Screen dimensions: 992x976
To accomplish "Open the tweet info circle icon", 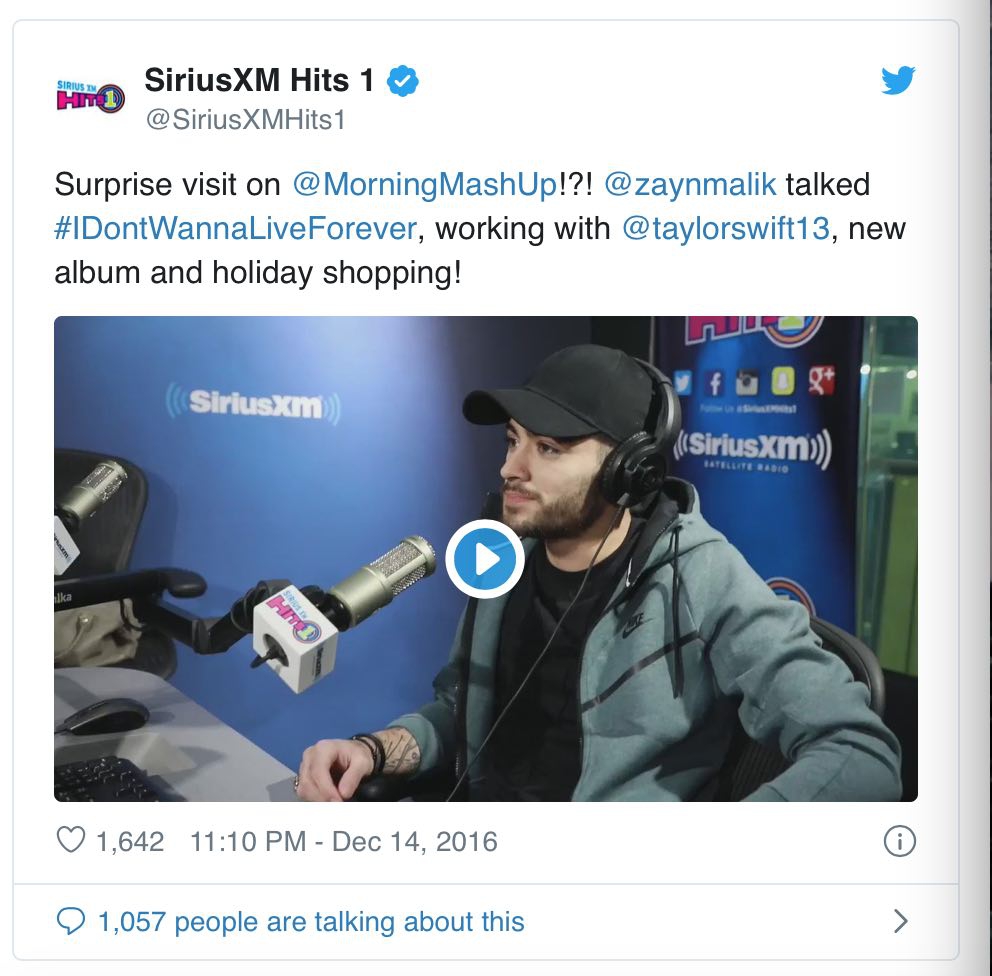I will point(899,841).
